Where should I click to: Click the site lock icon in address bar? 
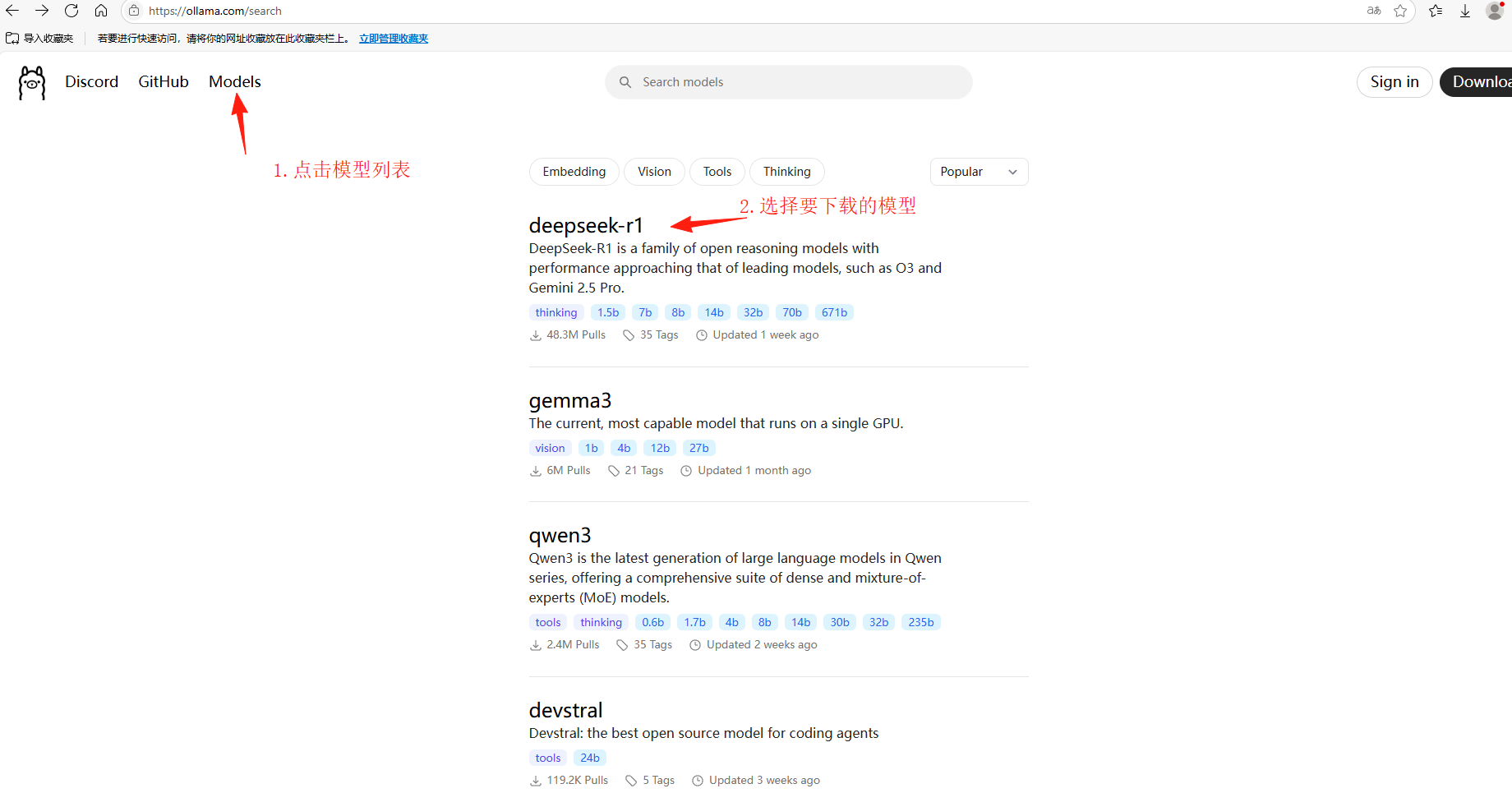pos(134,11)
